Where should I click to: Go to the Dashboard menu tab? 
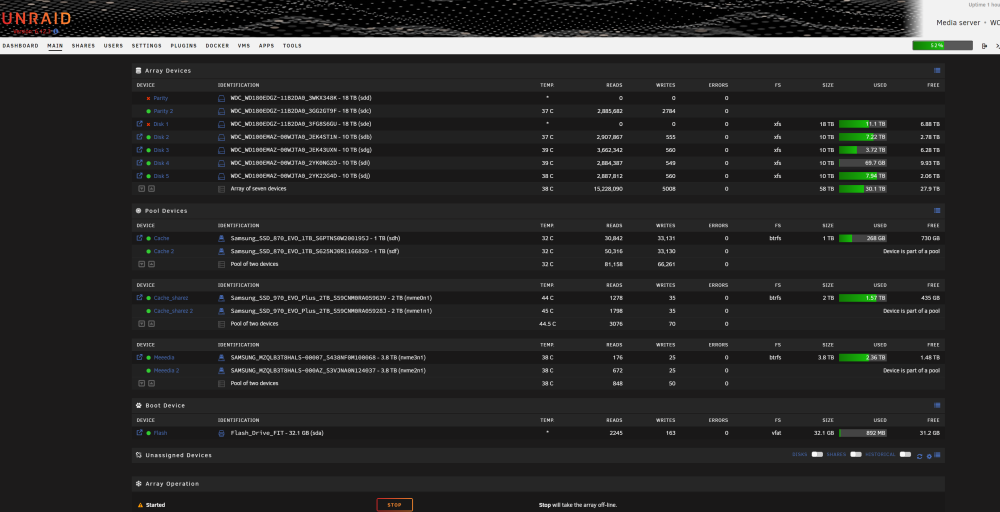(x=20, y=46)
